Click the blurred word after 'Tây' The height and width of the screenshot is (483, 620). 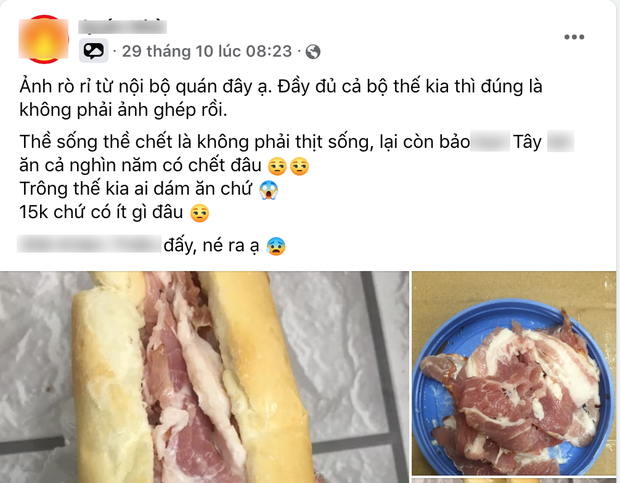(561, 141)
